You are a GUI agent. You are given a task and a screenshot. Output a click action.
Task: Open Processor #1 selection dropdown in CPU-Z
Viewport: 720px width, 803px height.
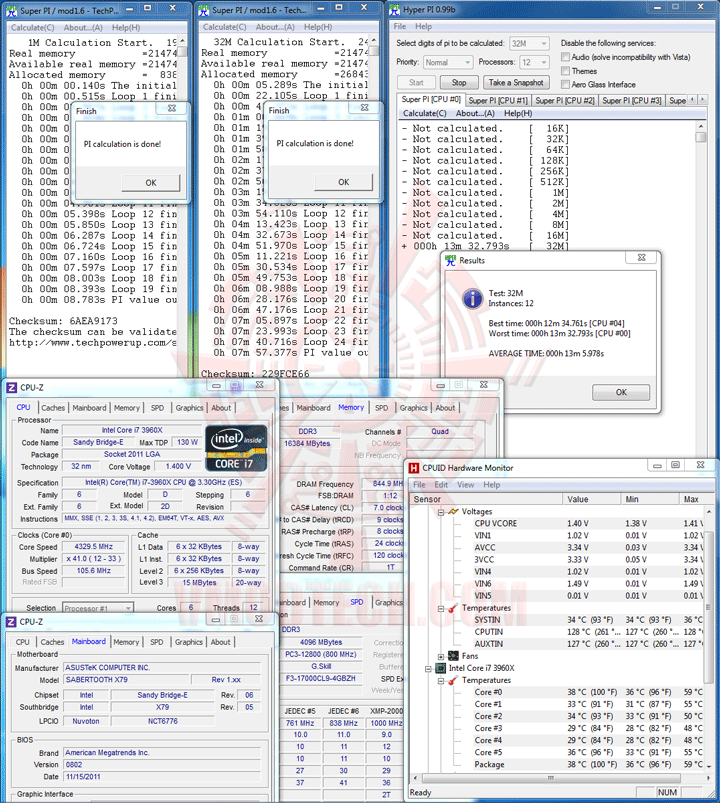97,608
